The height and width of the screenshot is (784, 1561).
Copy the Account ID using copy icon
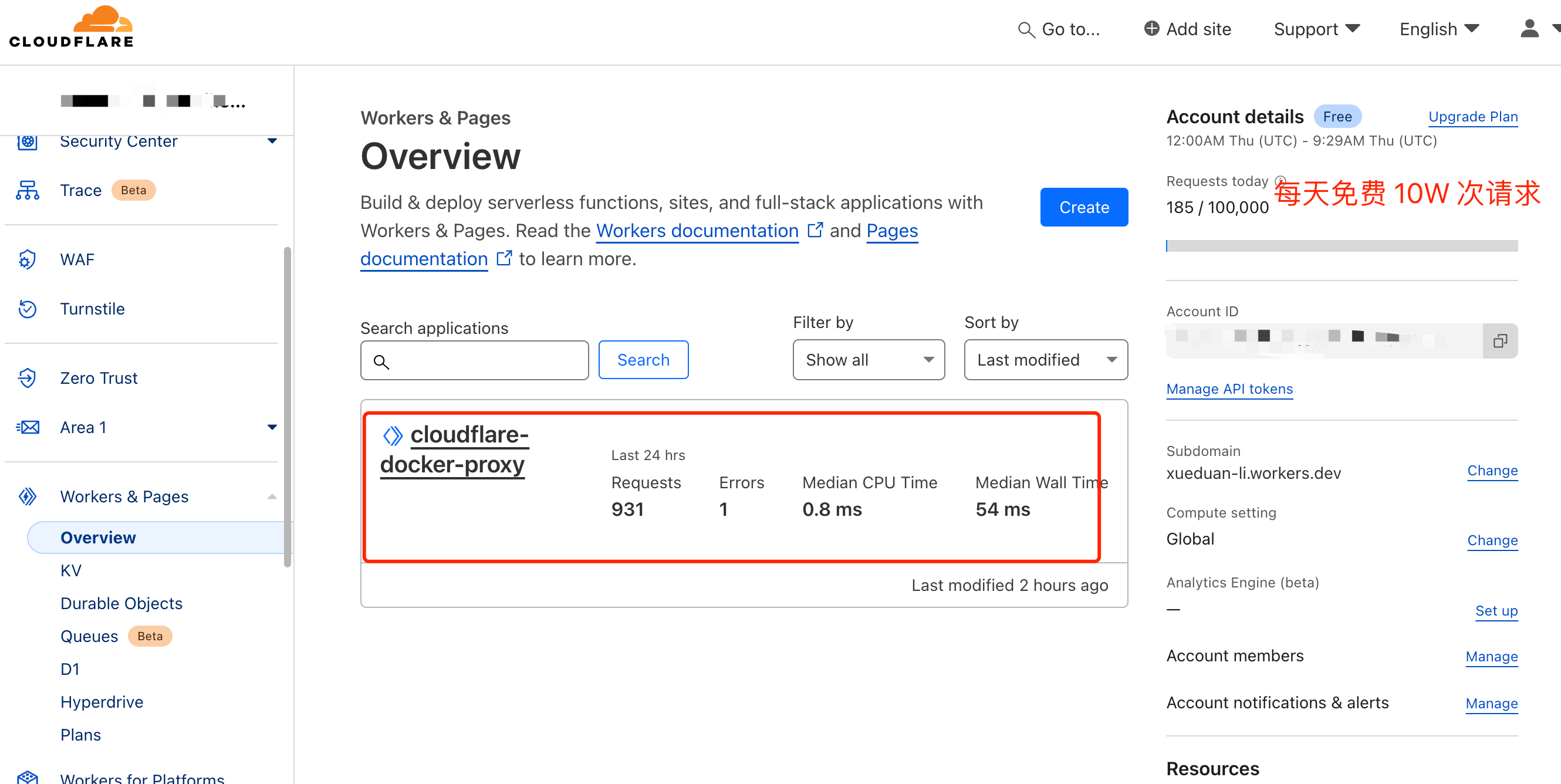click(x=1499, y=341)
